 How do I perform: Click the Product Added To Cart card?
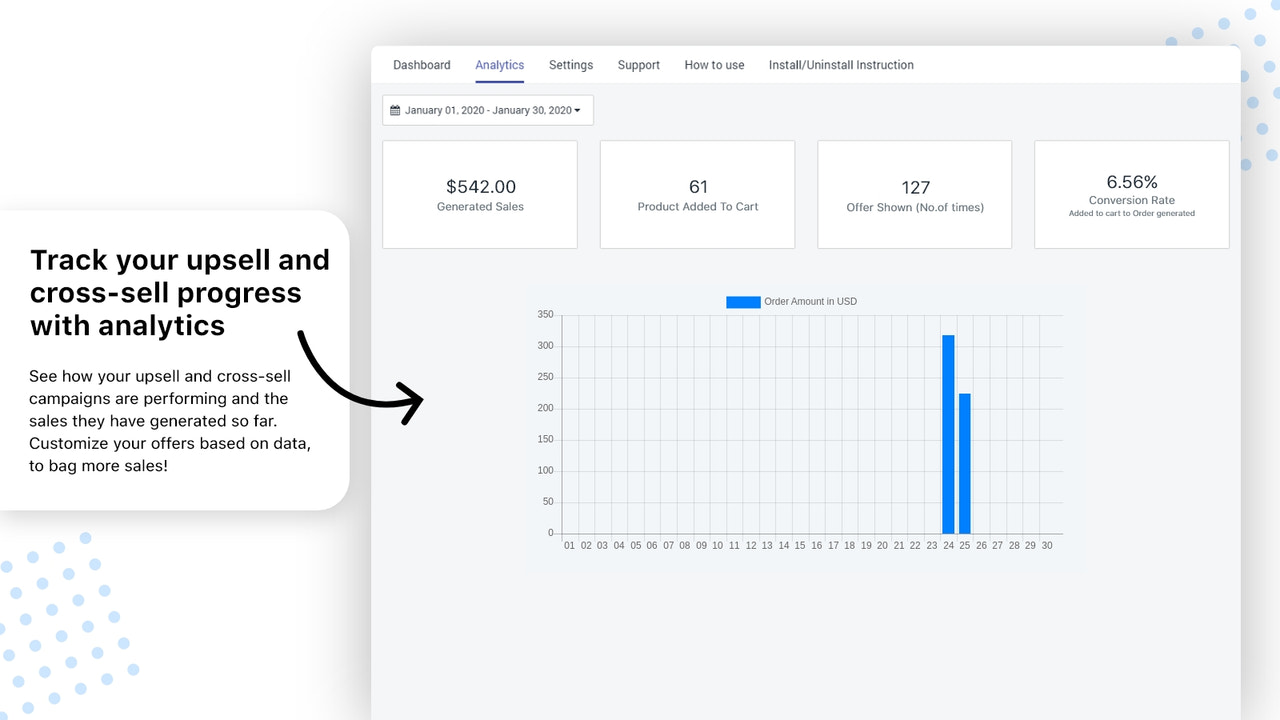697,194
